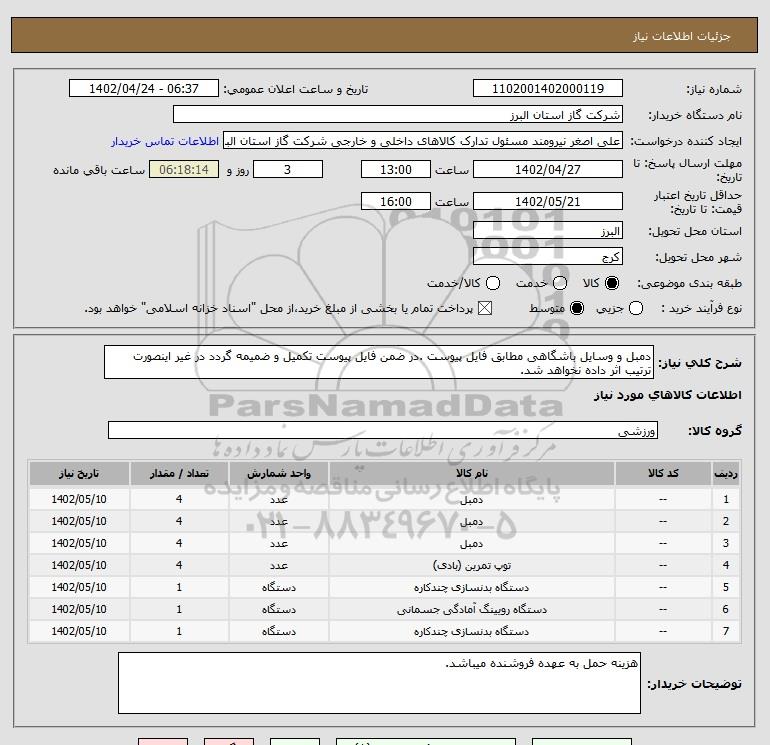The height and width of the screenshot is (745, 770).
Task: Select the خدمت radio button
Action: 560,283
